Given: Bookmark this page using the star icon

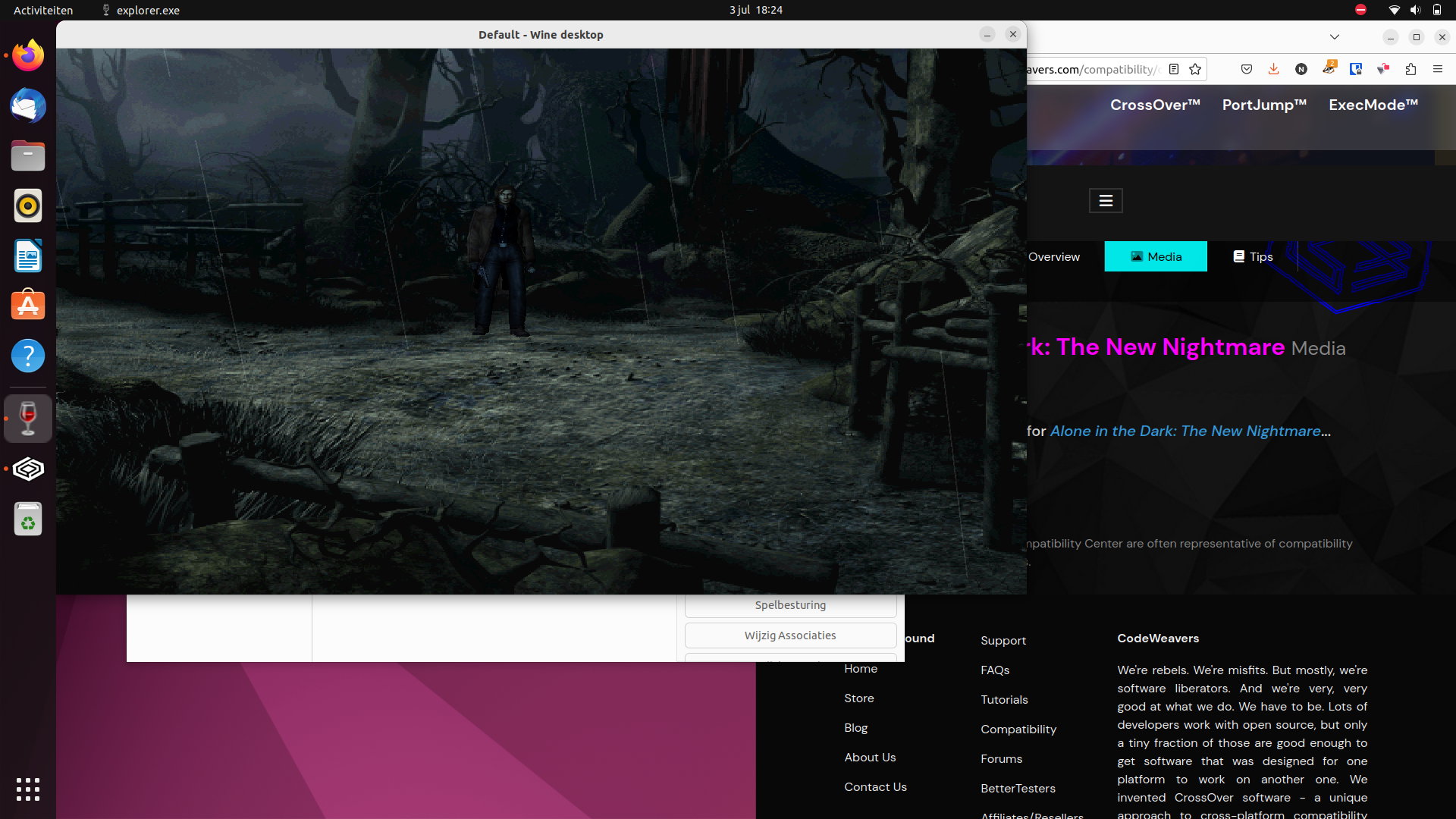Looking at the screenshot, I should pyautogui.click(x=1196, y=68).
